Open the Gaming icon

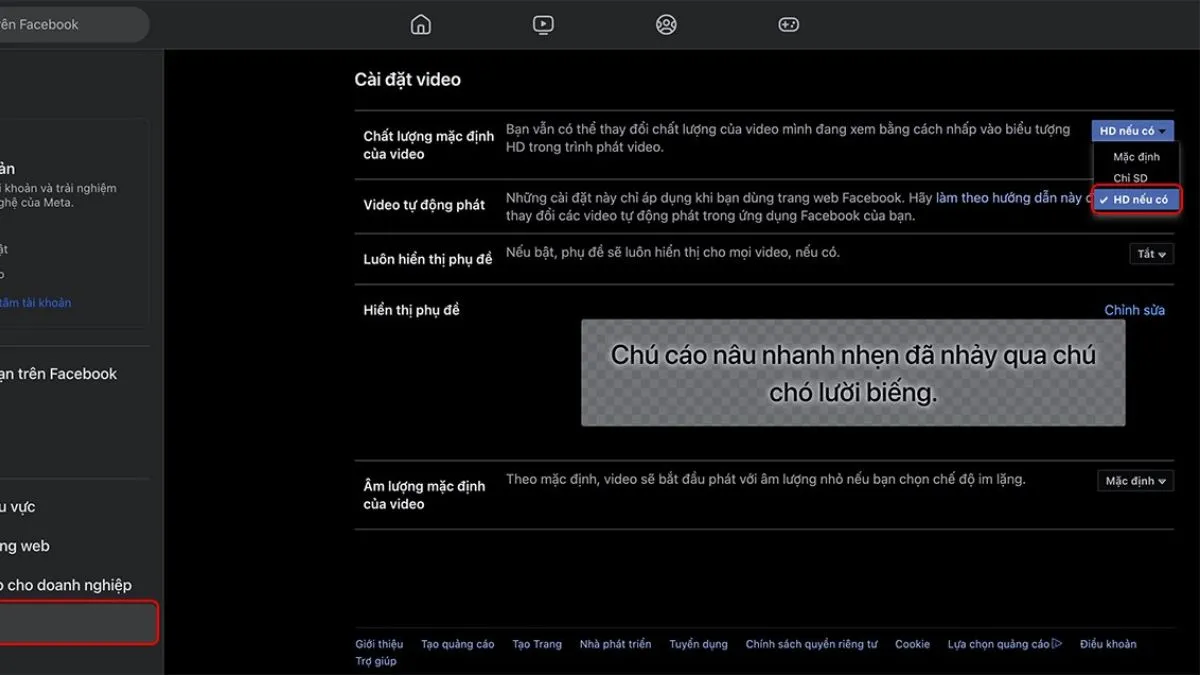click(x=788, y=24)
